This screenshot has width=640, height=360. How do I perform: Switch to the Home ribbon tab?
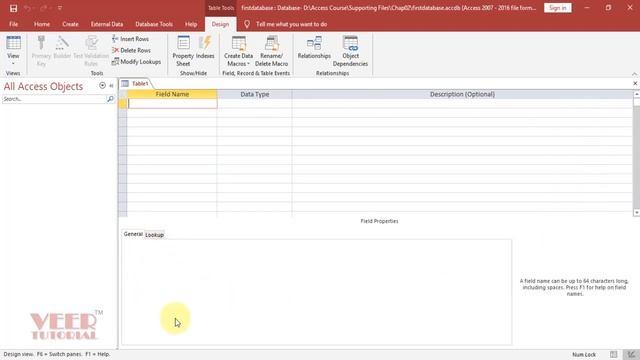coord(42,24)
